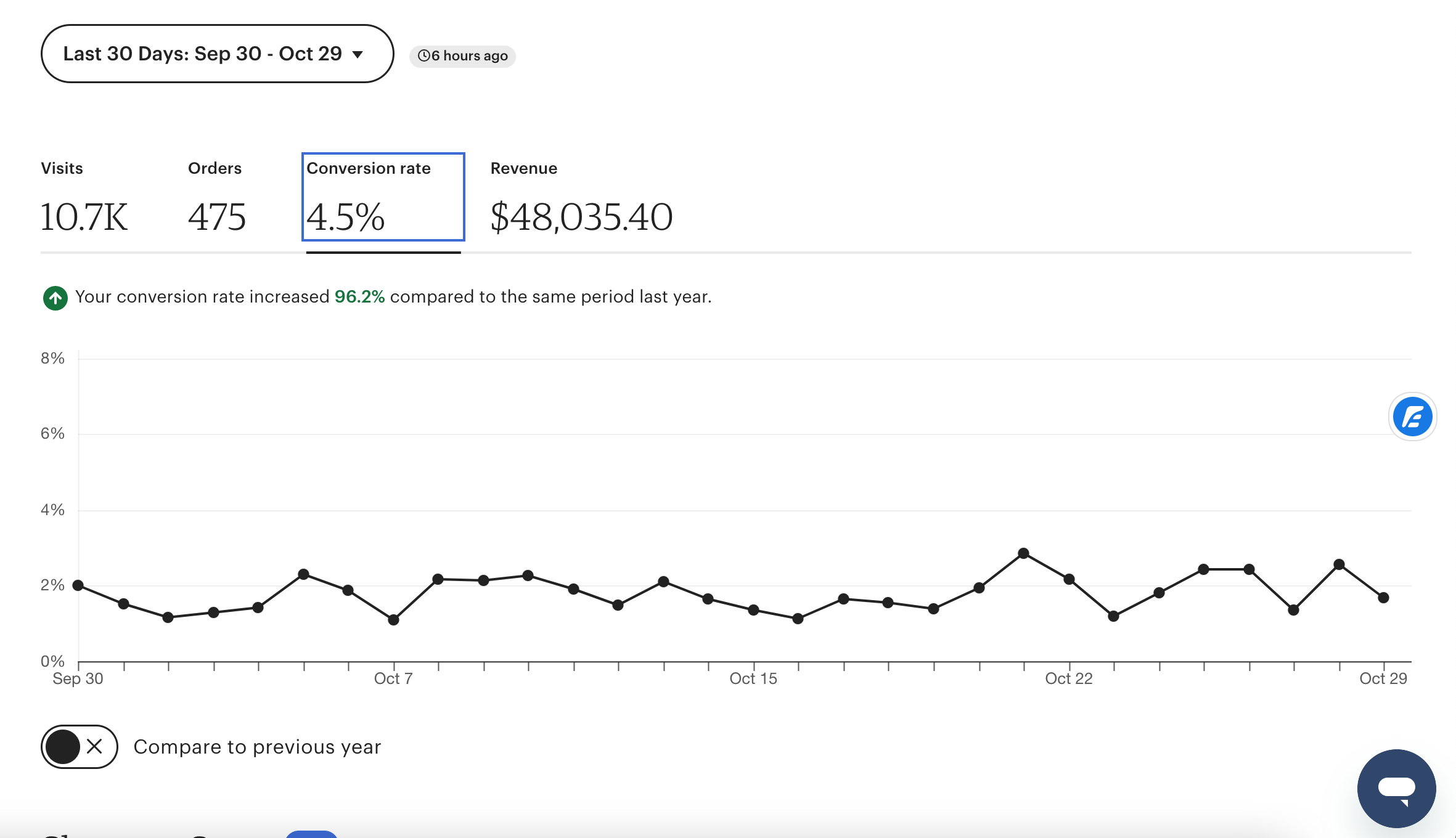The width and height of the screenshot is (1456, 838).
Task: Select the Conversion rate stat tab
Action: 383,197
